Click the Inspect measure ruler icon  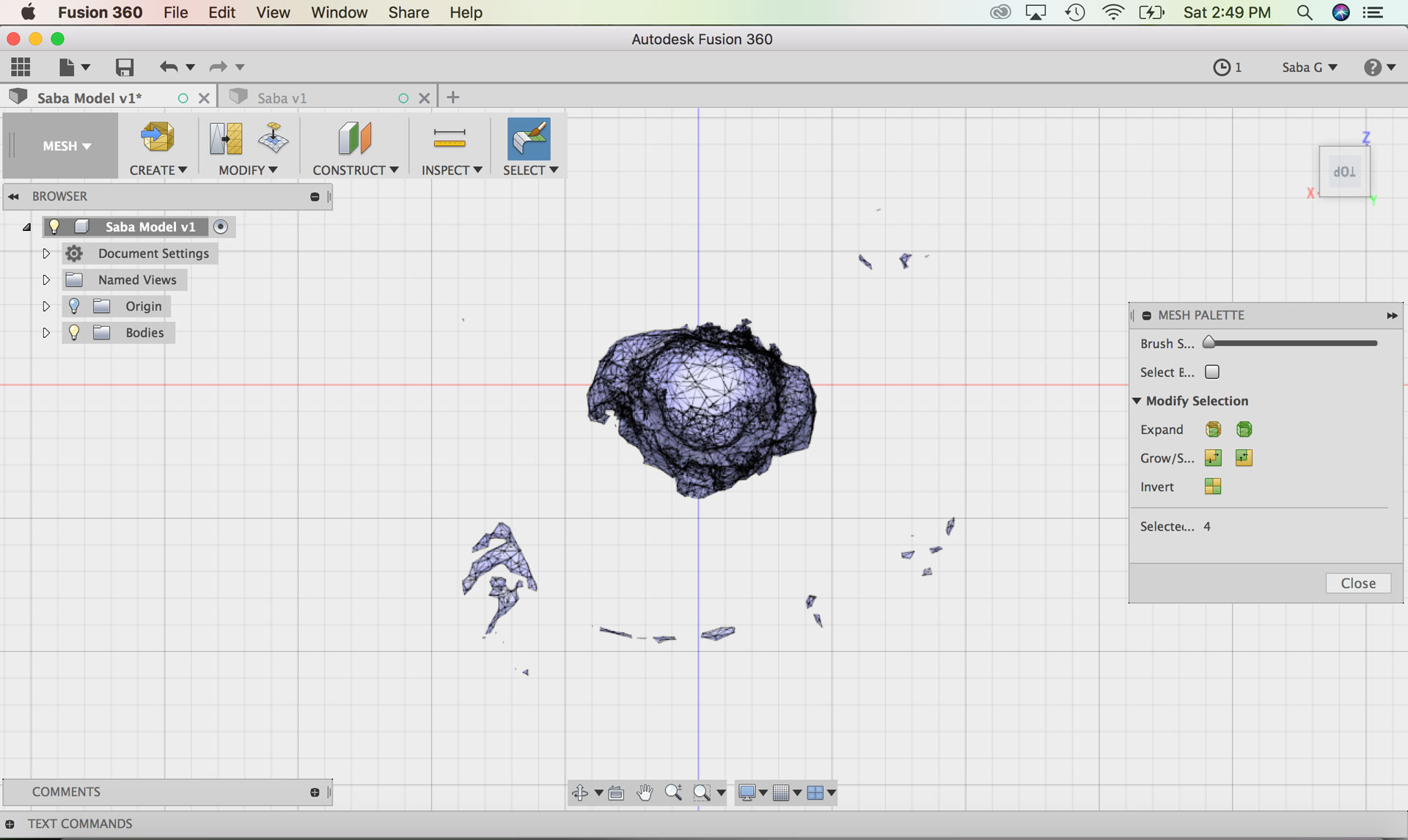(x=450, y=139)
